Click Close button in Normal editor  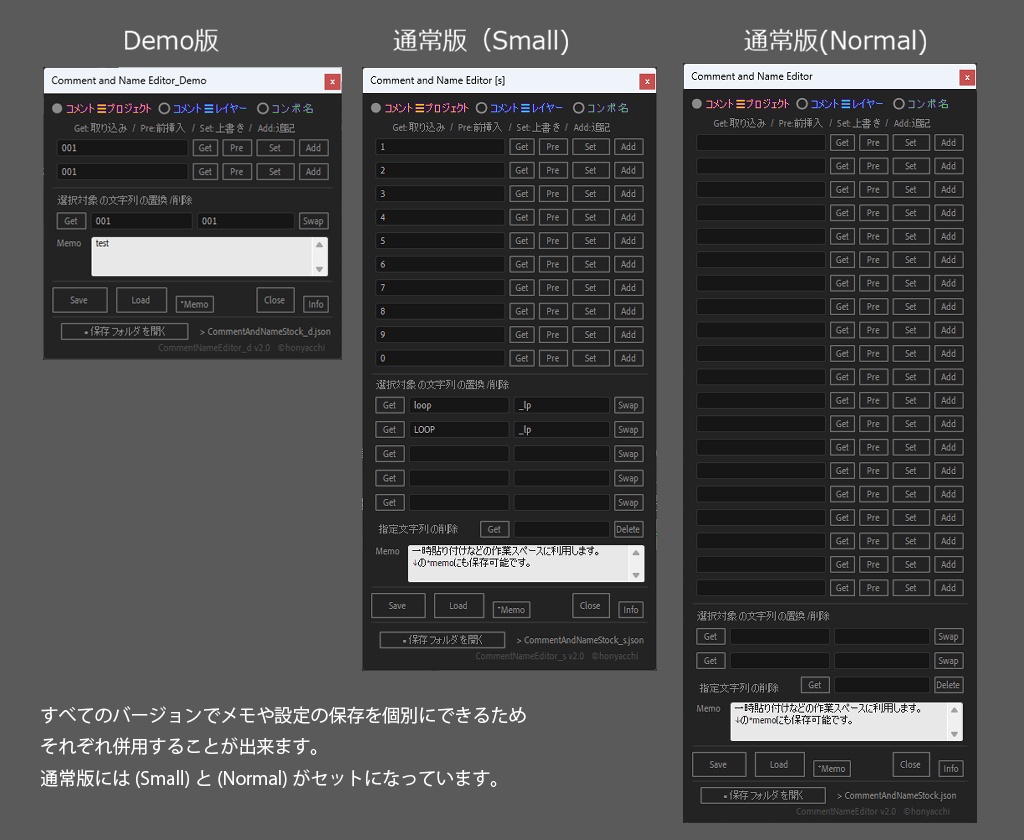[911, 764]
